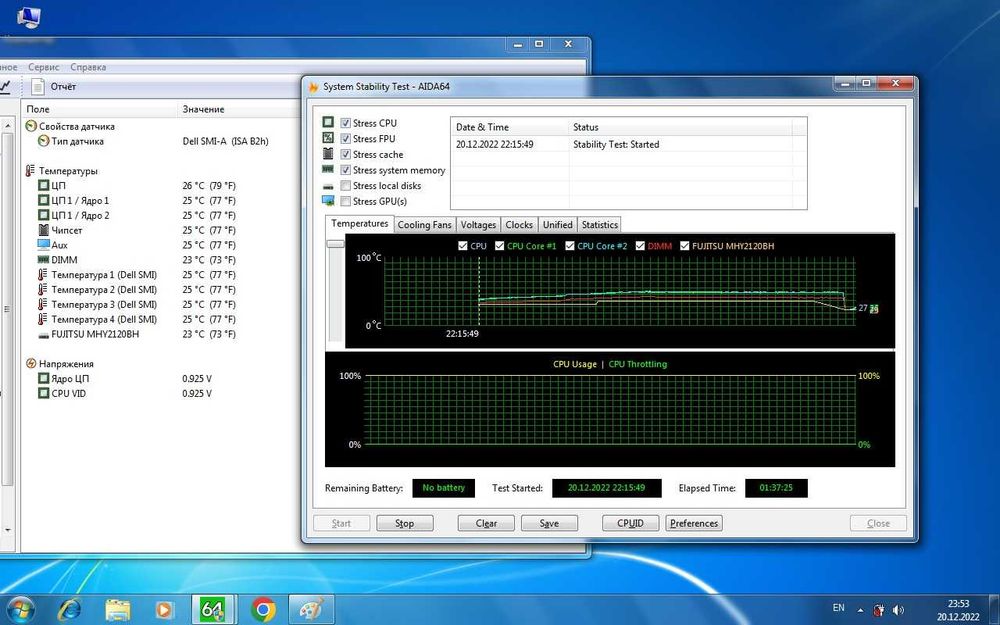
Task: Click the Поле column header
Action: (x=99, y=109)
